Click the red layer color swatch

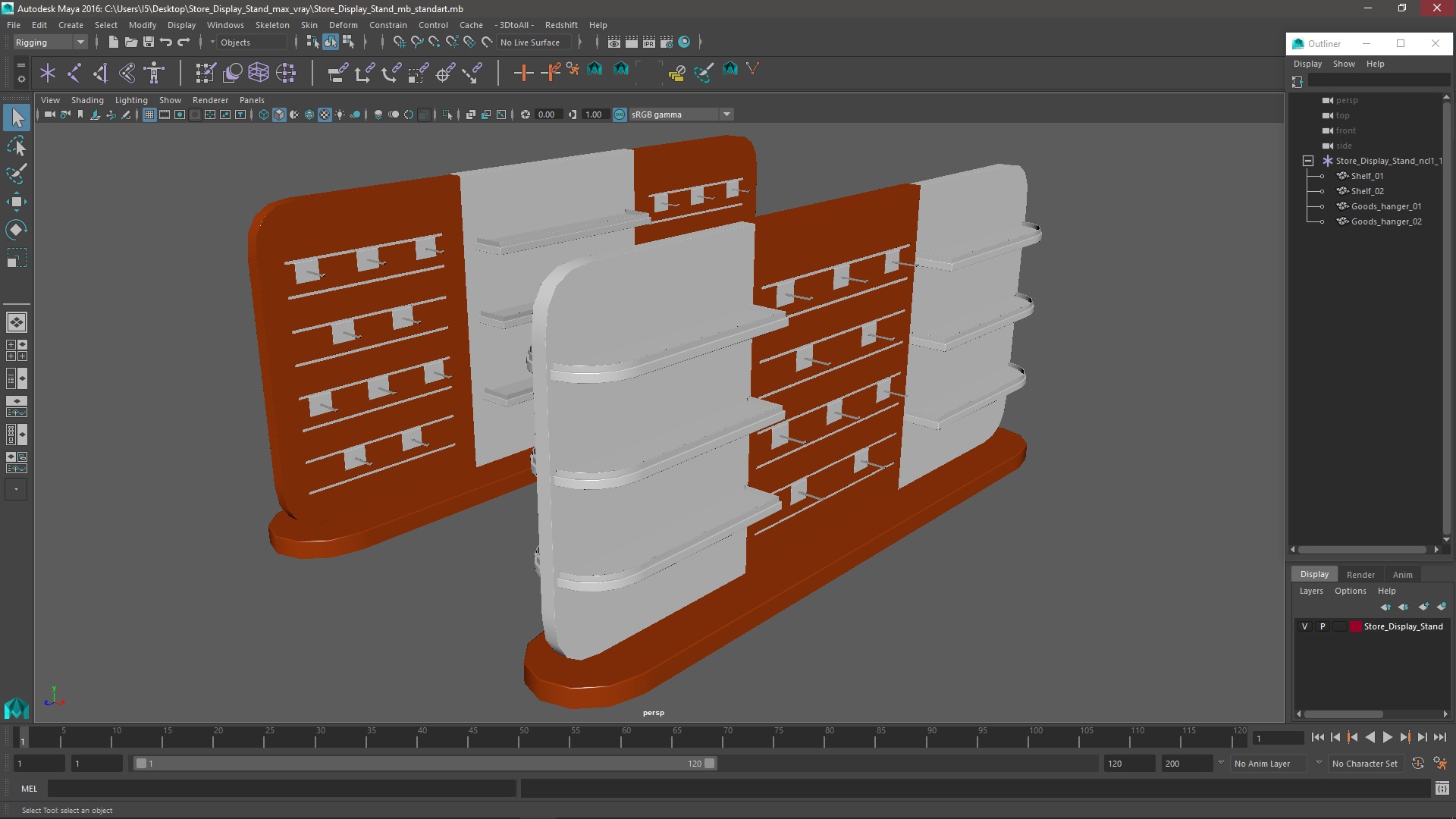click(1356, 626)
